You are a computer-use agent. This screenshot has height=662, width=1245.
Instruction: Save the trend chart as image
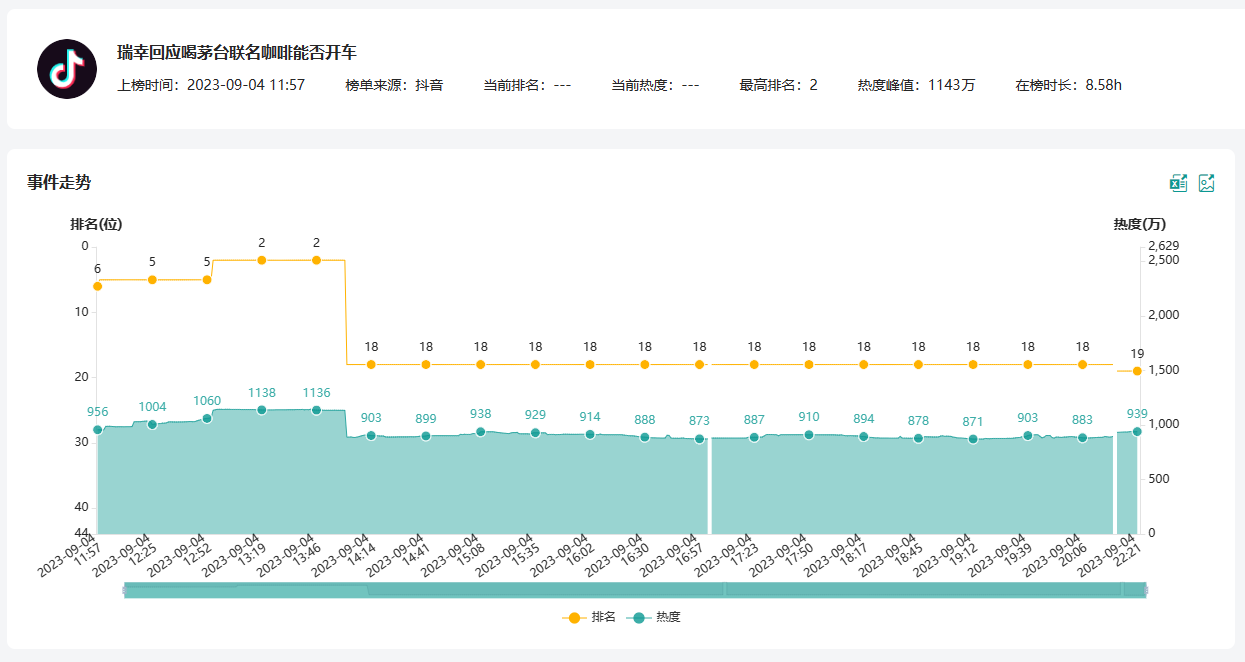pos(1207,183)
